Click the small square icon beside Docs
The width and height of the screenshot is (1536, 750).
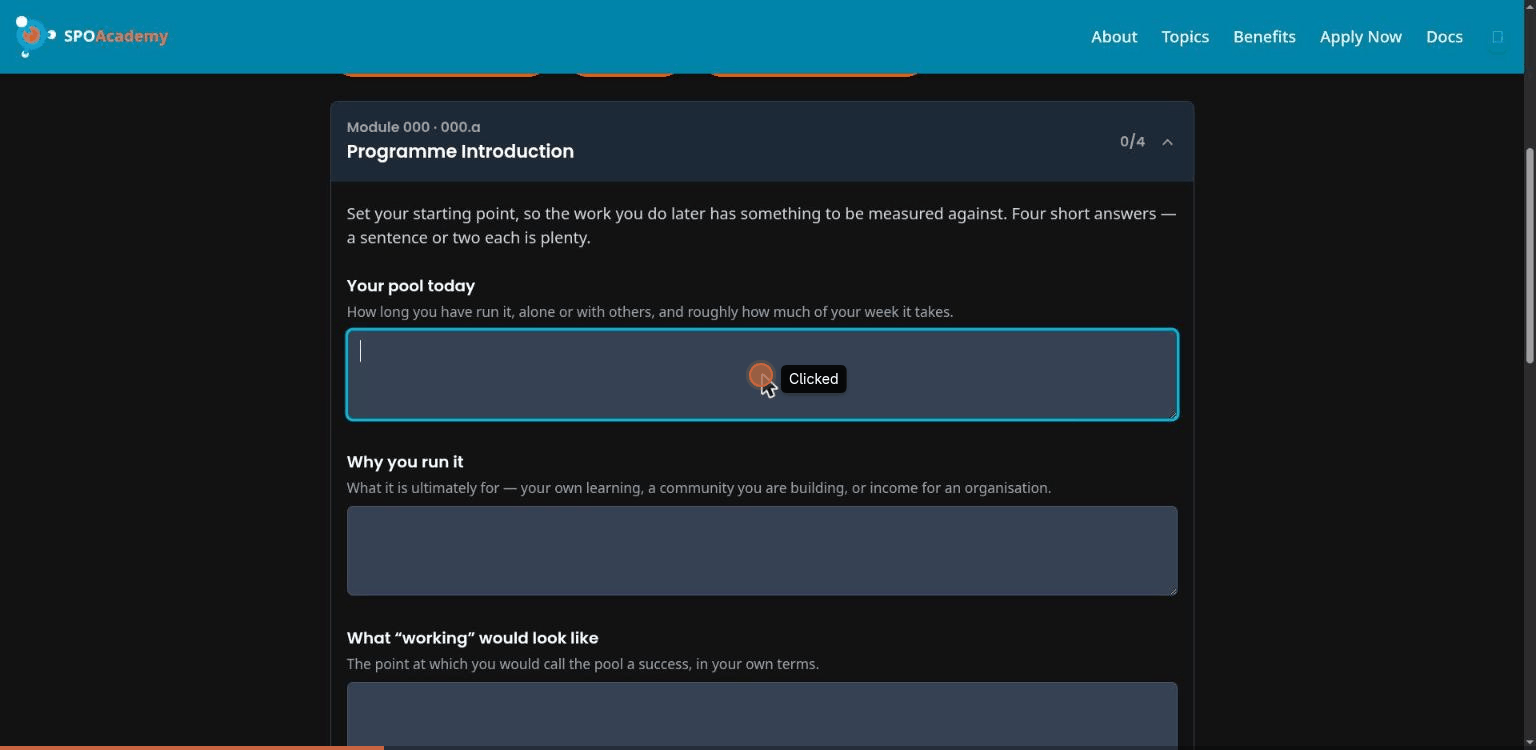tap(1497, 37)
